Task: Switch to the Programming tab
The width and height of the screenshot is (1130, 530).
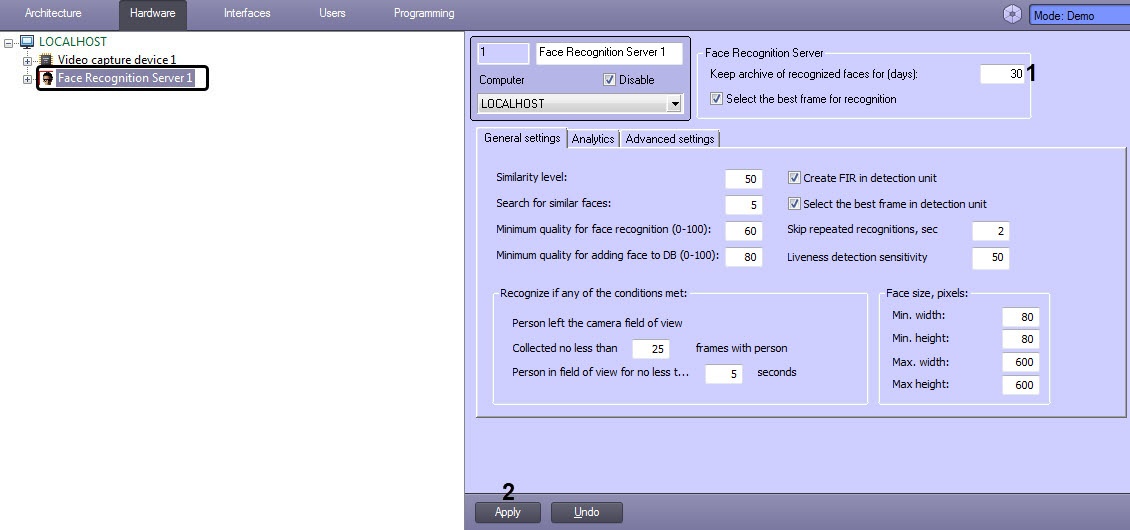Action: [424, 14]
